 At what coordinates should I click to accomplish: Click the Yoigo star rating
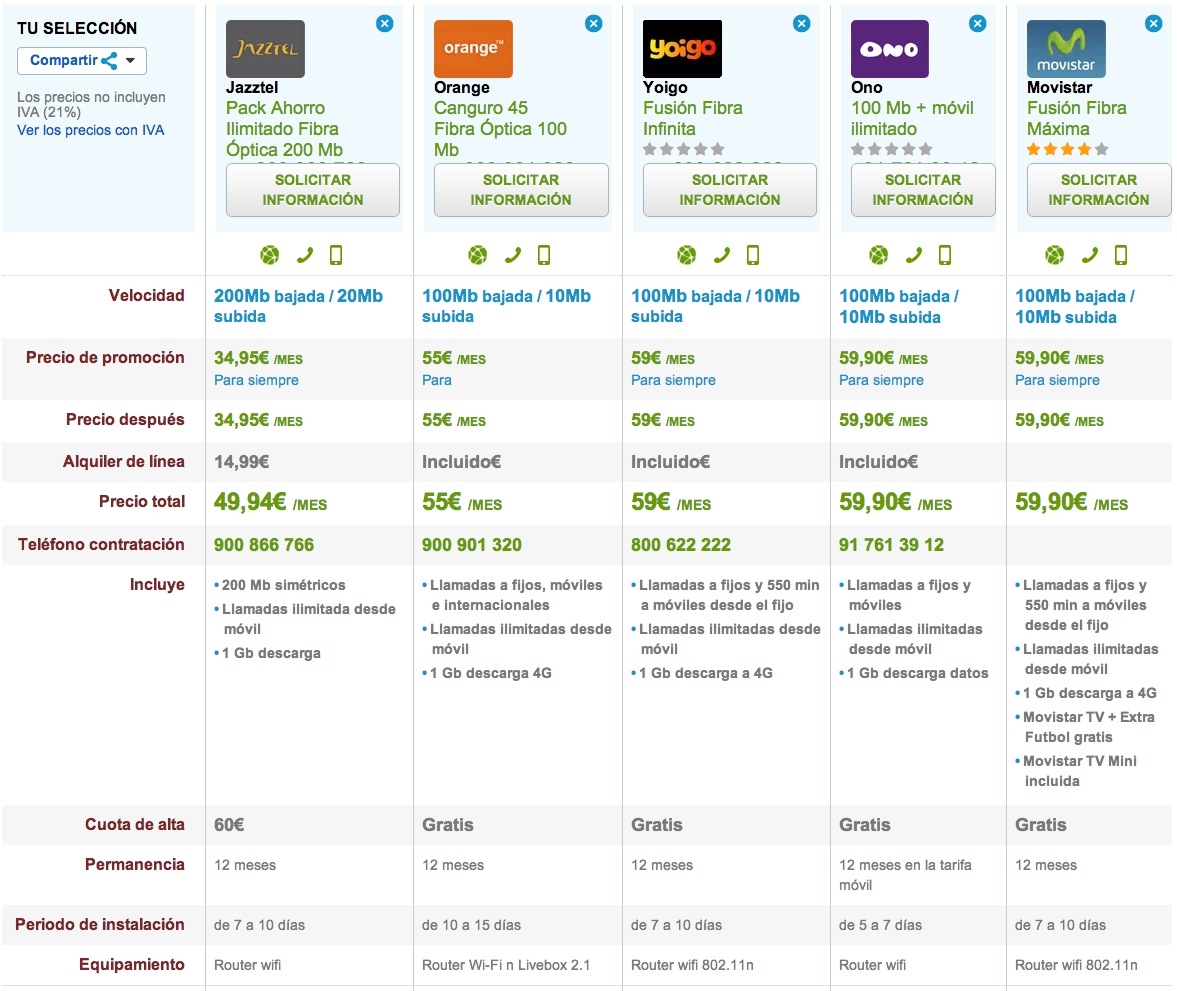(684, 149)
